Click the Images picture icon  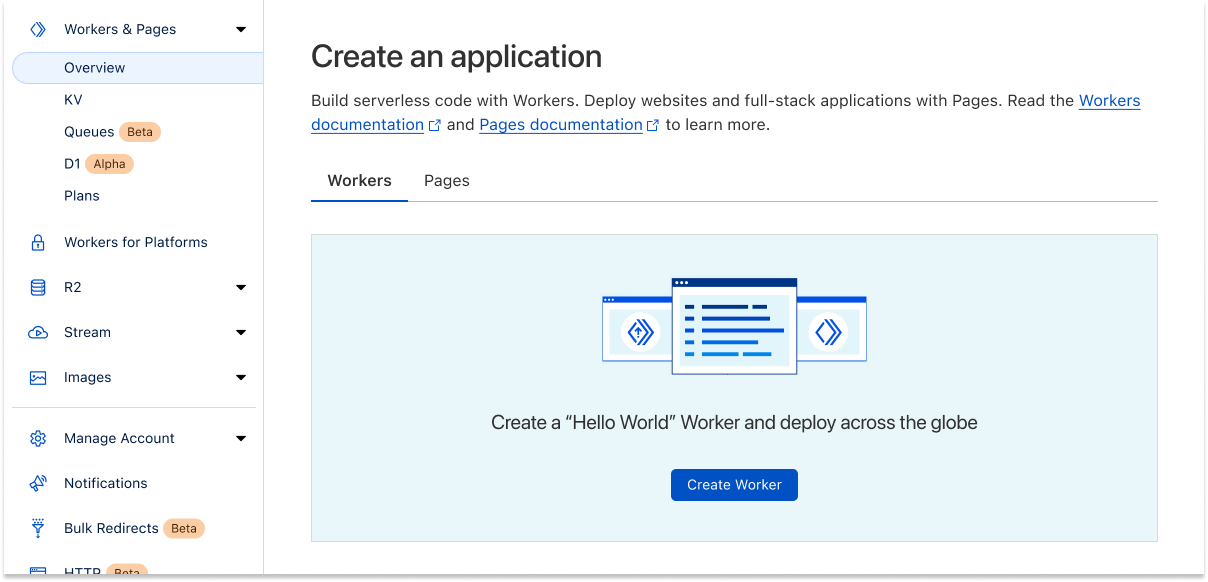click(38, 378)
